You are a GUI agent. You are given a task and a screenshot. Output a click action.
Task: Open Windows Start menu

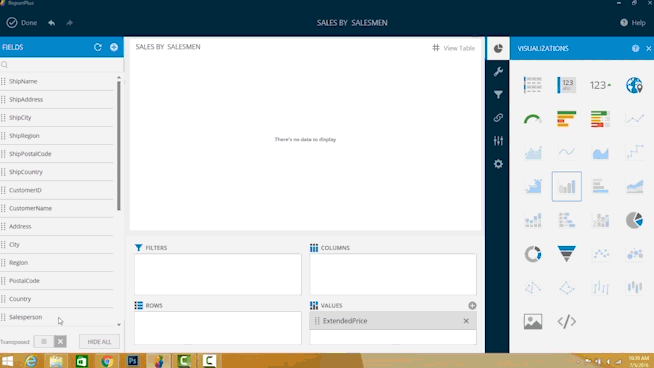click(7, 361)
